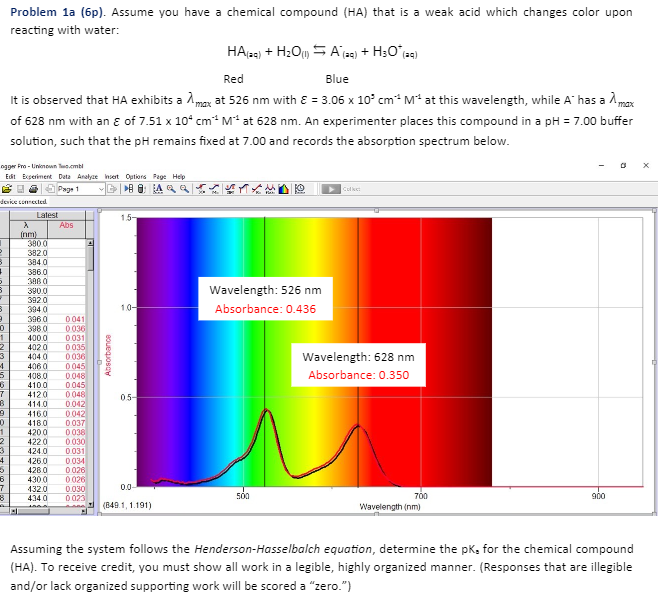
Task: Activate the Tangent tool icon
Action: (x=214, y=189)
